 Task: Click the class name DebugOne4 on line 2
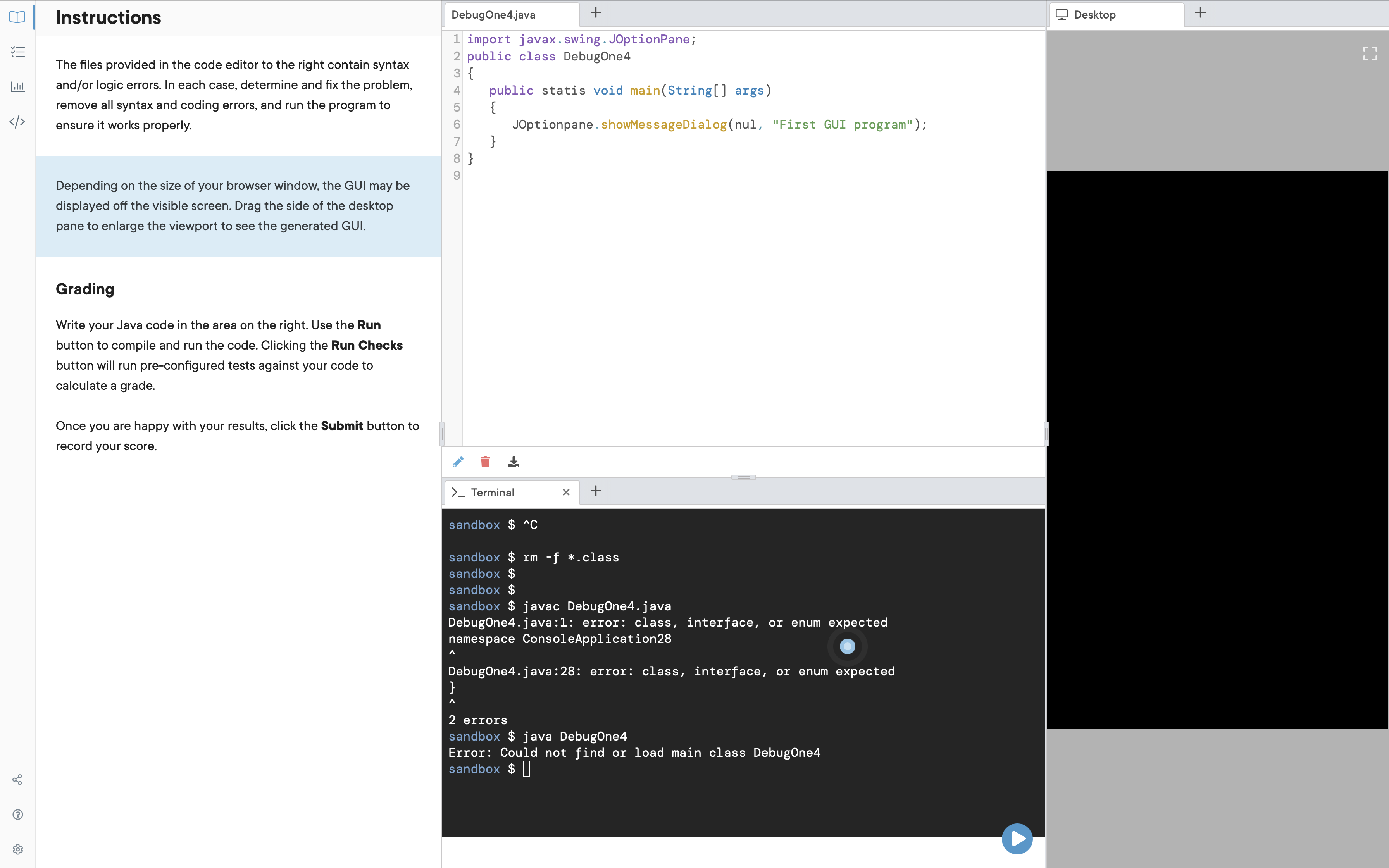[597, 56]
